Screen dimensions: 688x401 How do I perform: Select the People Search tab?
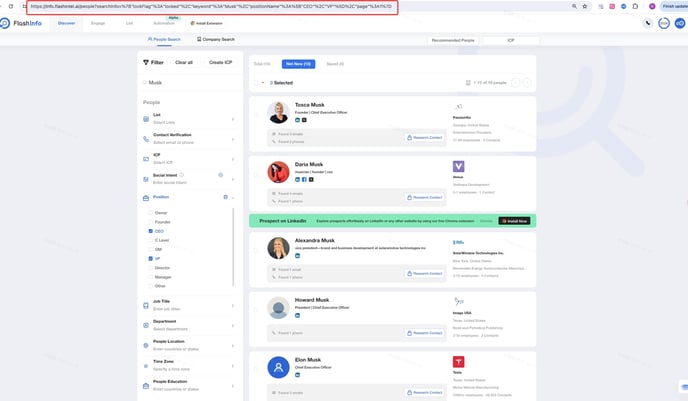point(164,39)
